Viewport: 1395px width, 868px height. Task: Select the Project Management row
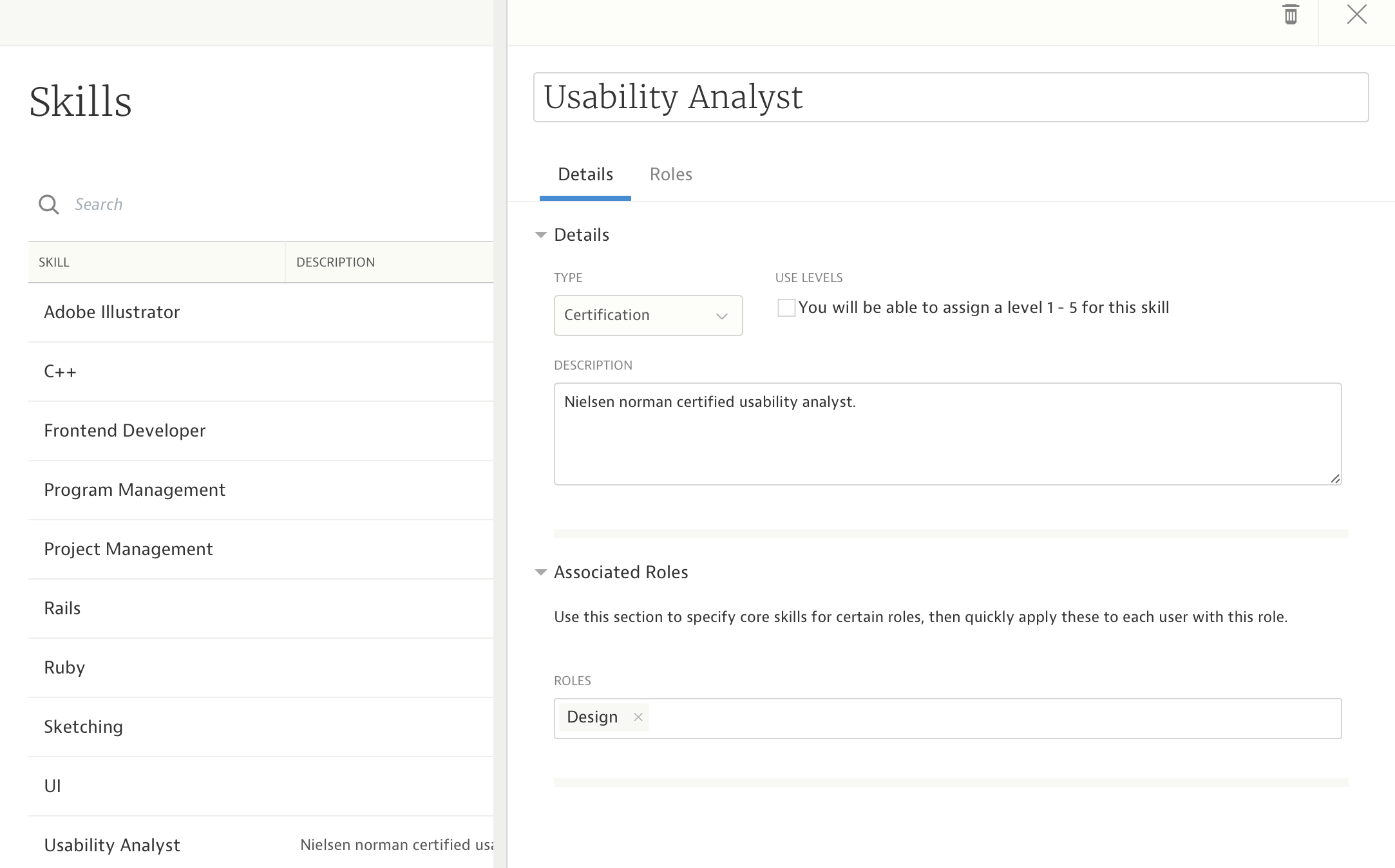tap(129, 549)
